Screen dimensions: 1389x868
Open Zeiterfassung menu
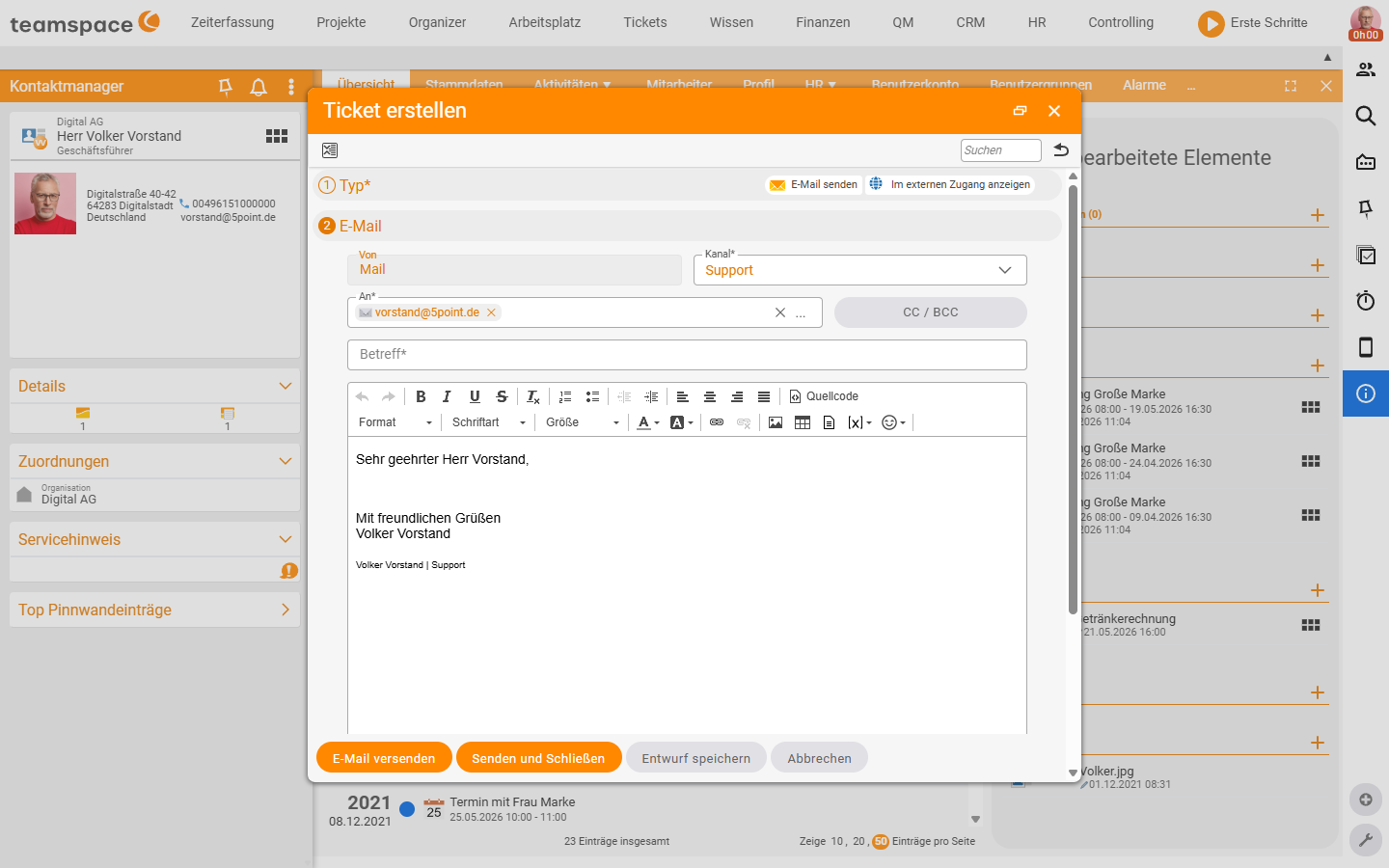click(x=232, y=22)
